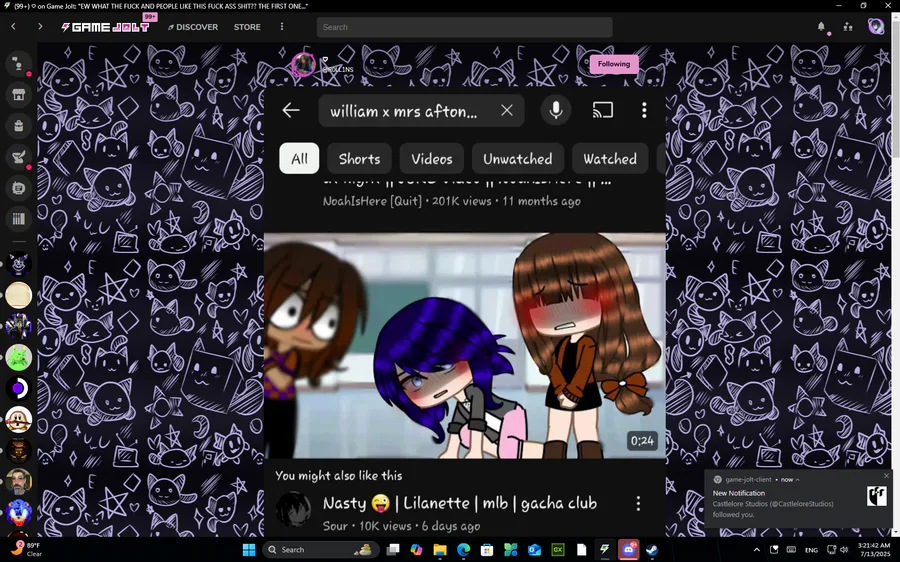Expand the game-jolt-client notification chevron
Image resolution: width=900 pixels, height=562 pixels.
[797, 480]
